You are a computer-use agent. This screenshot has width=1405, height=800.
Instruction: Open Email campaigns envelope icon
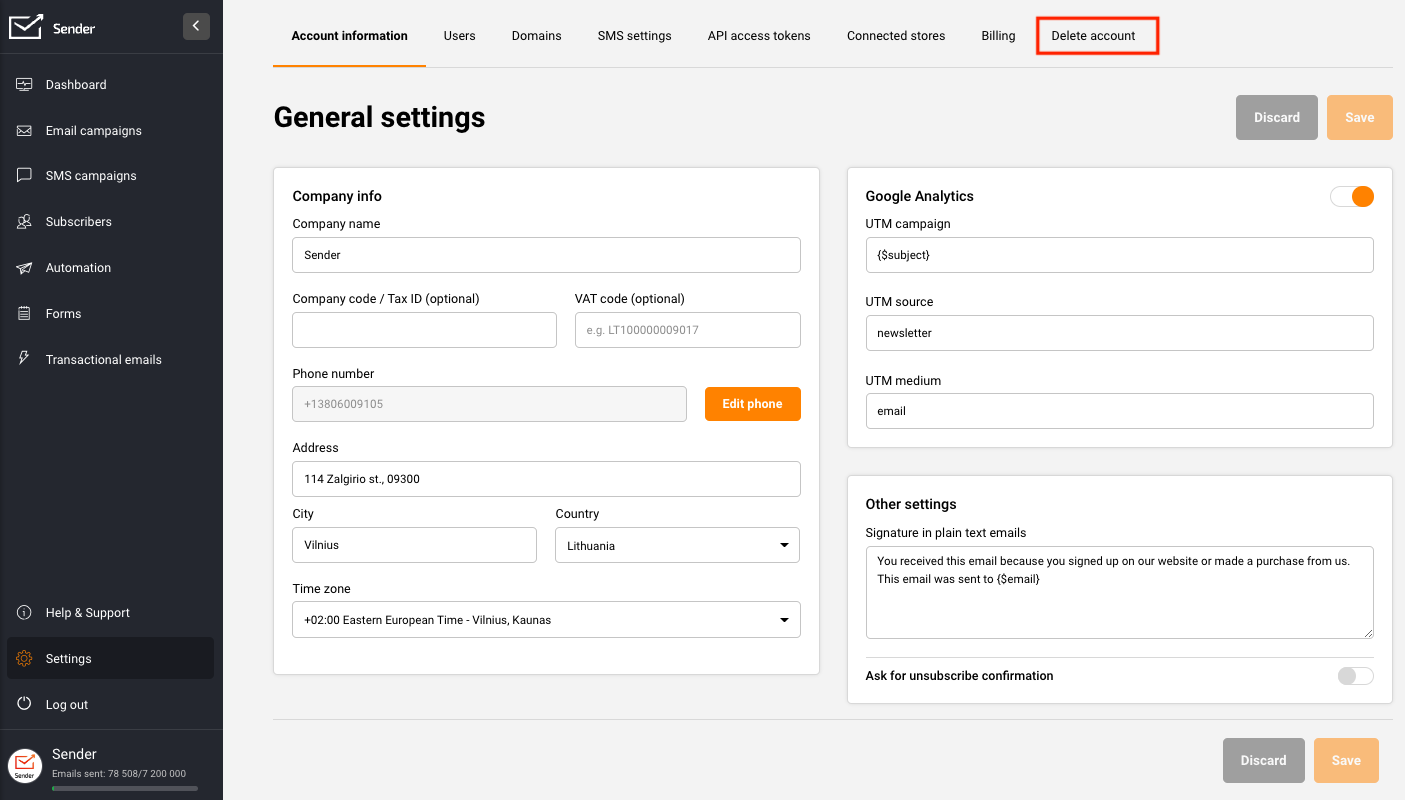click(25, 131)
